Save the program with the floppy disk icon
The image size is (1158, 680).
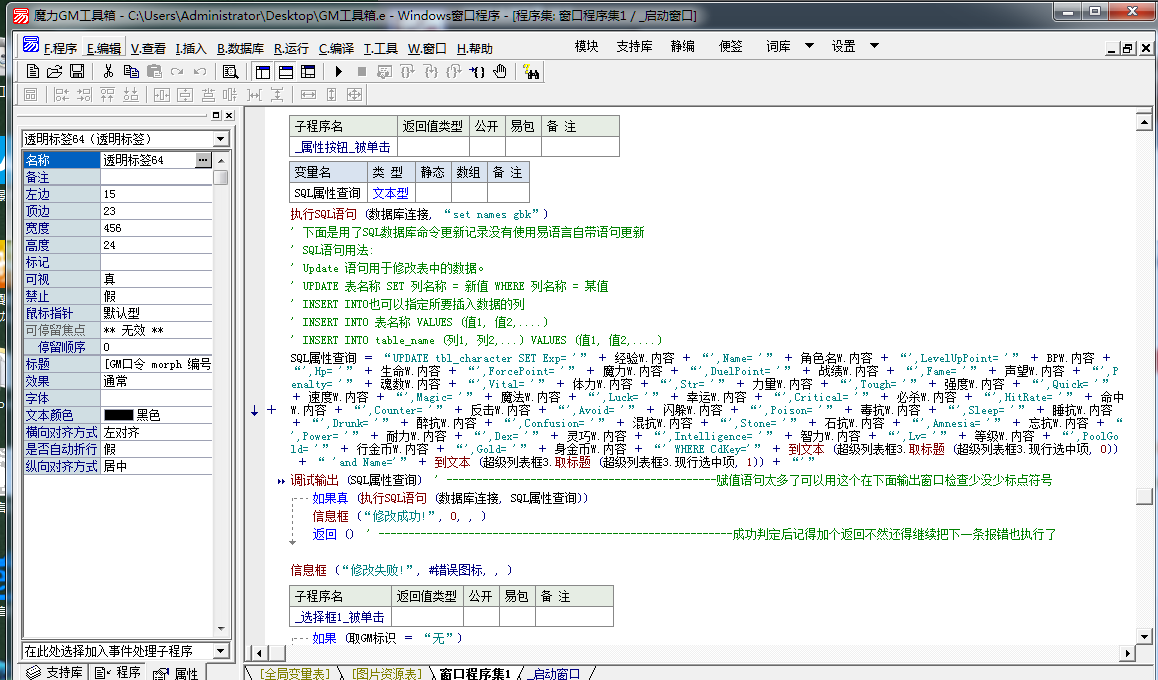[x=76, y=71]
